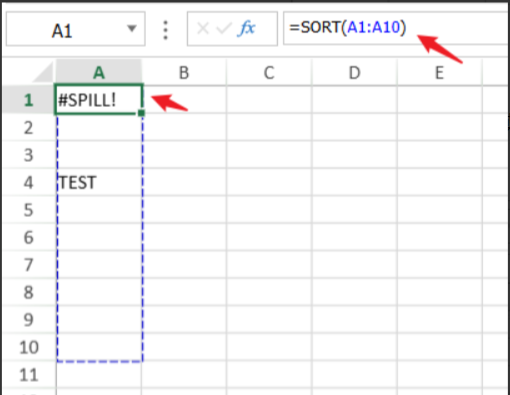510x395 pixels.
Task: Select cell D5
Action: pos(355,210)
